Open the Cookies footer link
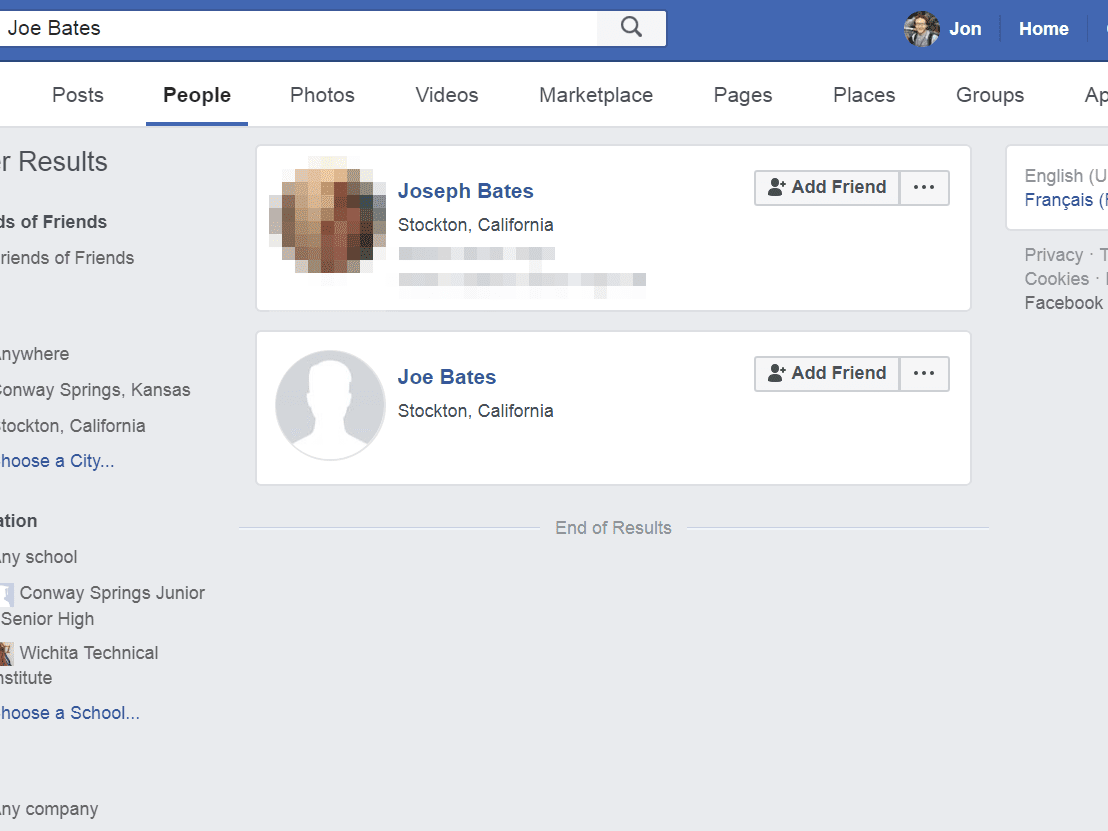The height and width of the screenshot is (831, 1108). pos(1056,278)
